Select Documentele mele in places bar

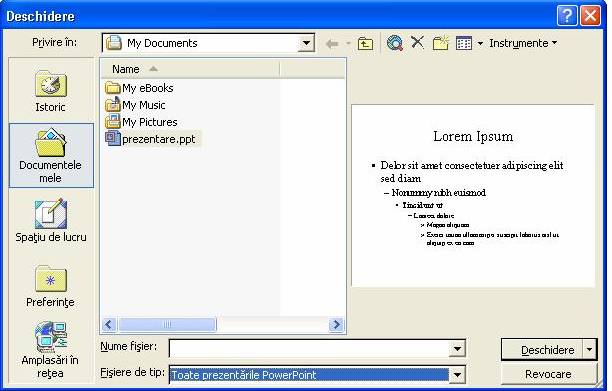click(51, 156)
